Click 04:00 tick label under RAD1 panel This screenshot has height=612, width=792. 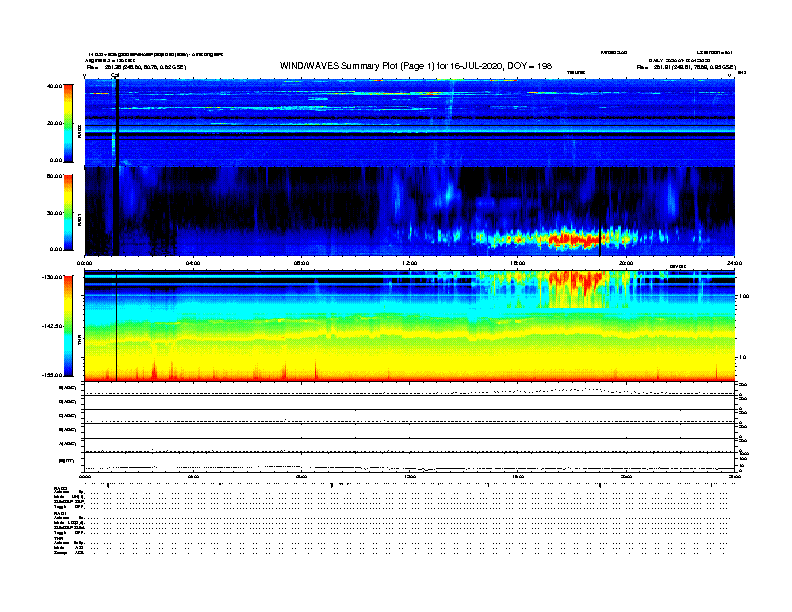point(193,263)
